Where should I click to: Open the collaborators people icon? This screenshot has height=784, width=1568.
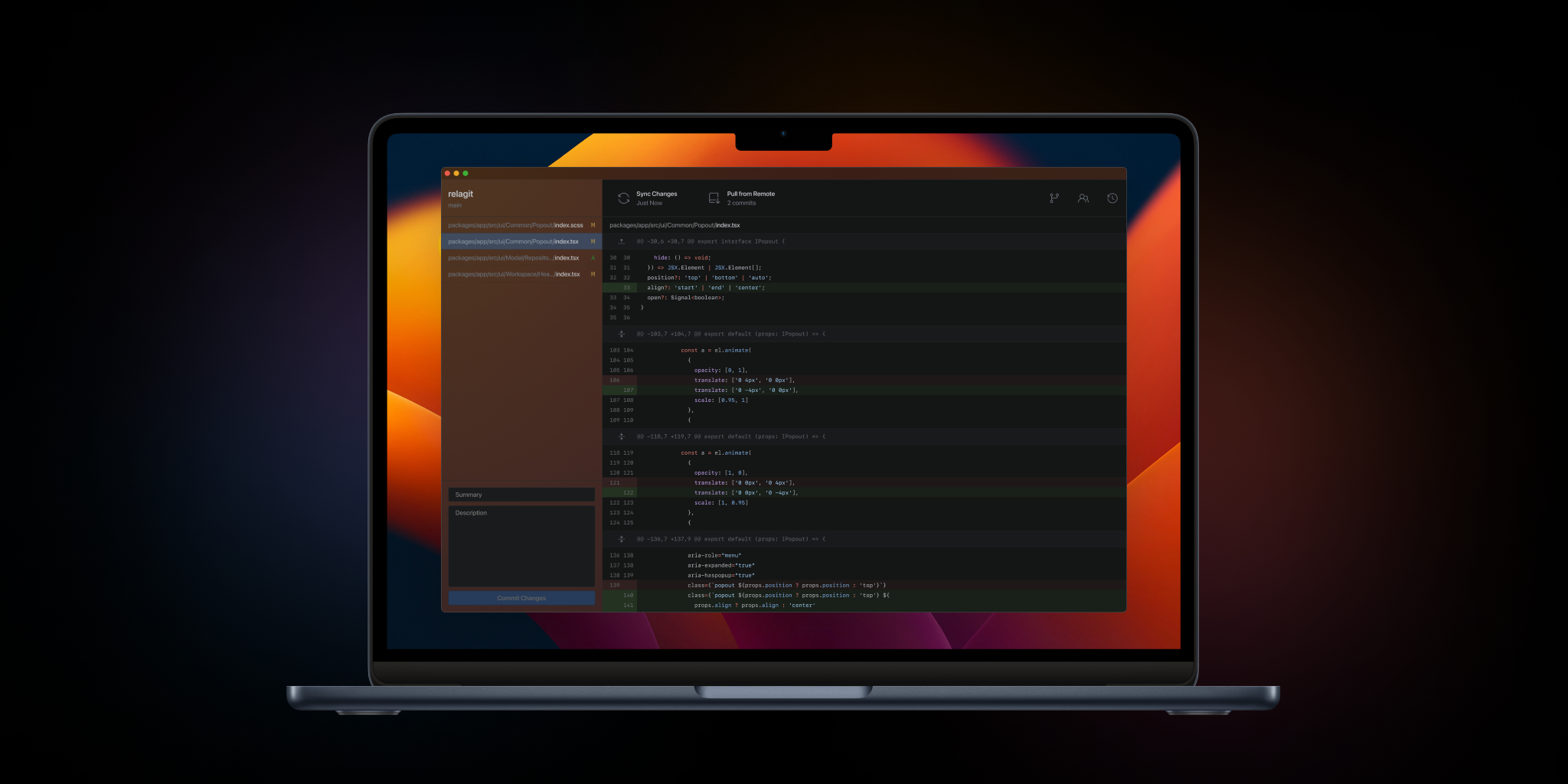click(x=1083, y=198)
